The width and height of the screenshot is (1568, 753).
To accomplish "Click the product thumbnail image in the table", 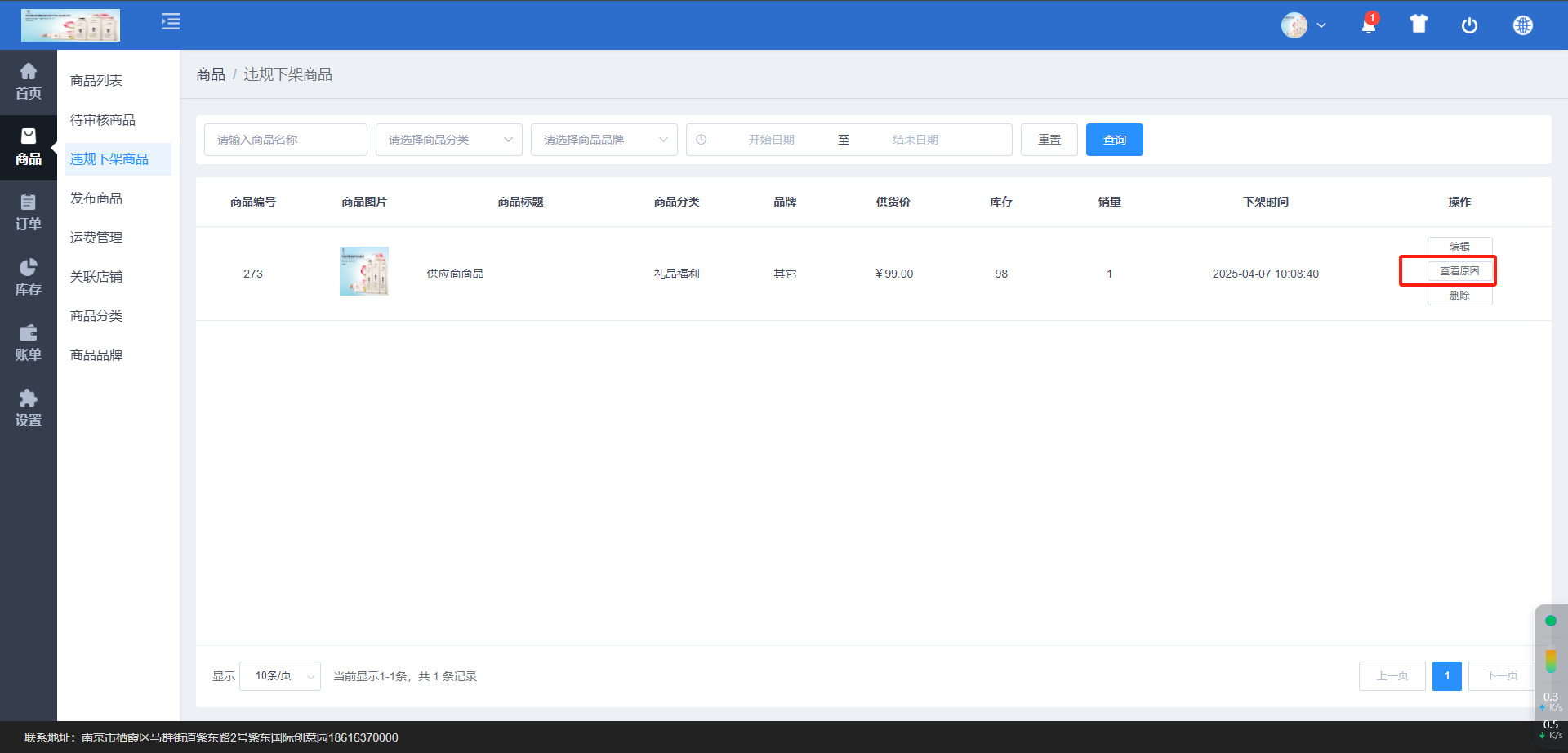I will tap(364, 271).
